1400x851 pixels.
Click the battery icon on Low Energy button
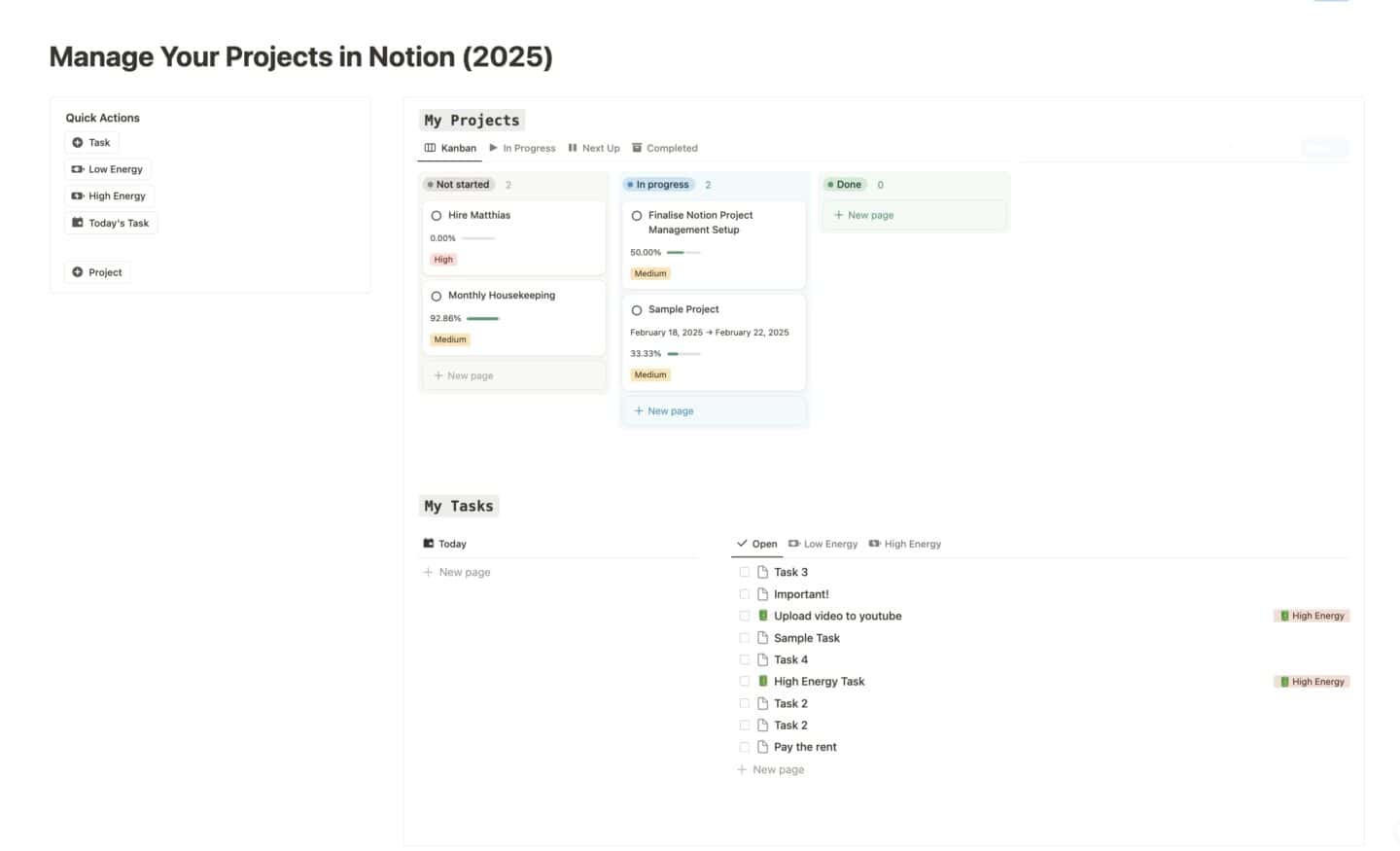click(x=78, y=169)
